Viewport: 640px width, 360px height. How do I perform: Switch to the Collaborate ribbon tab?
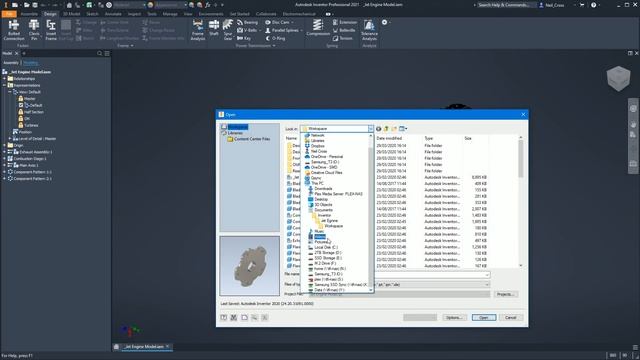[x=266, y=14]
